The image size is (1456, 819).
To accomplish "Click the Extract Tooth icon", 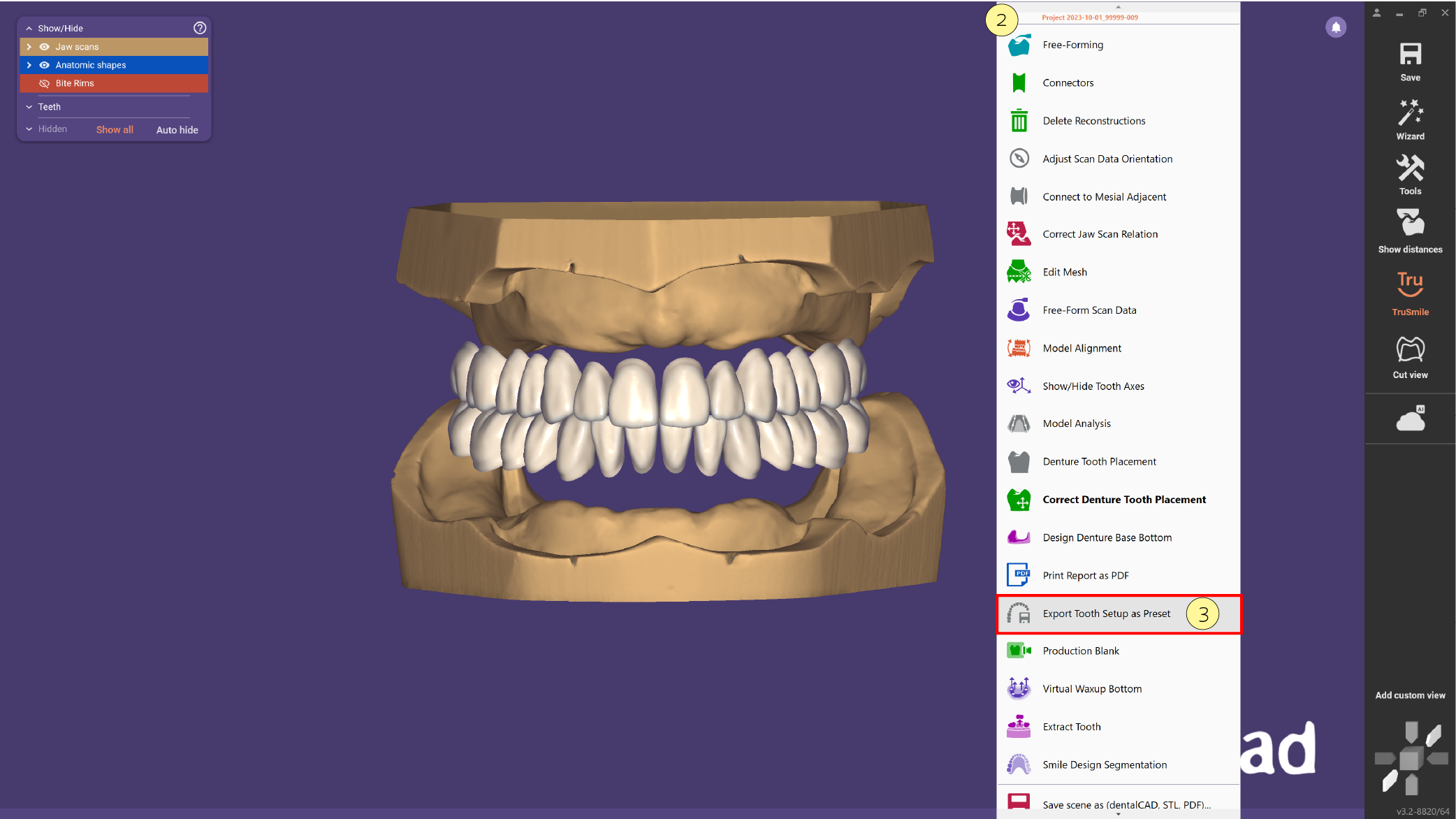I will click(1019, 727).
